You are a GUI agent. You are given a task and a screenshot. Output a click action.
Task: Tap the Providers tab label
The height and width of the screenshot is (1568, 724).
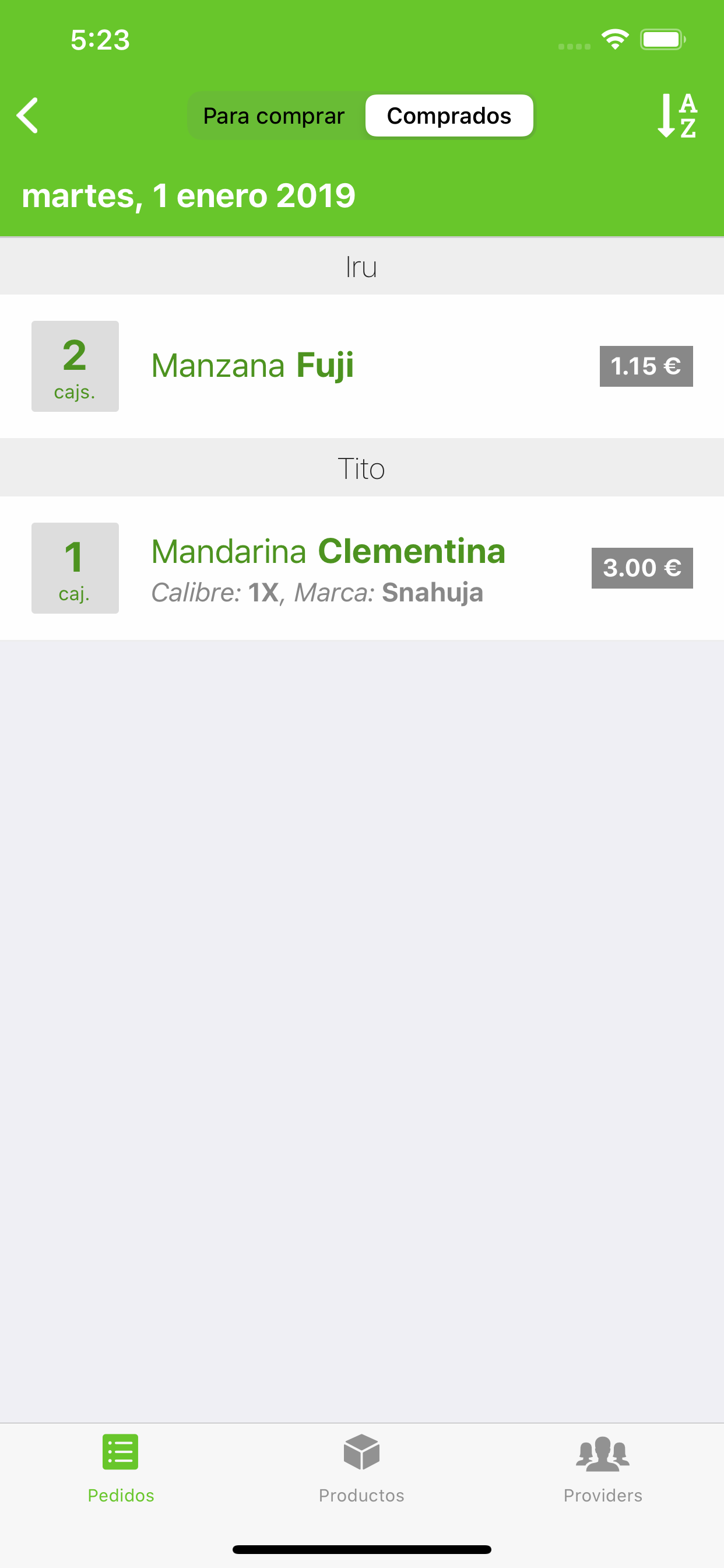click(602, 1495)
